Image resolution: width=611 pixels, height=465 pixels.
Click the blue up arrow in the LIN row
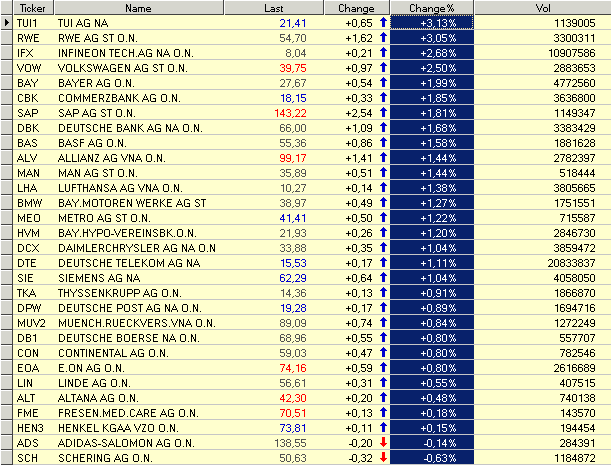383,382
